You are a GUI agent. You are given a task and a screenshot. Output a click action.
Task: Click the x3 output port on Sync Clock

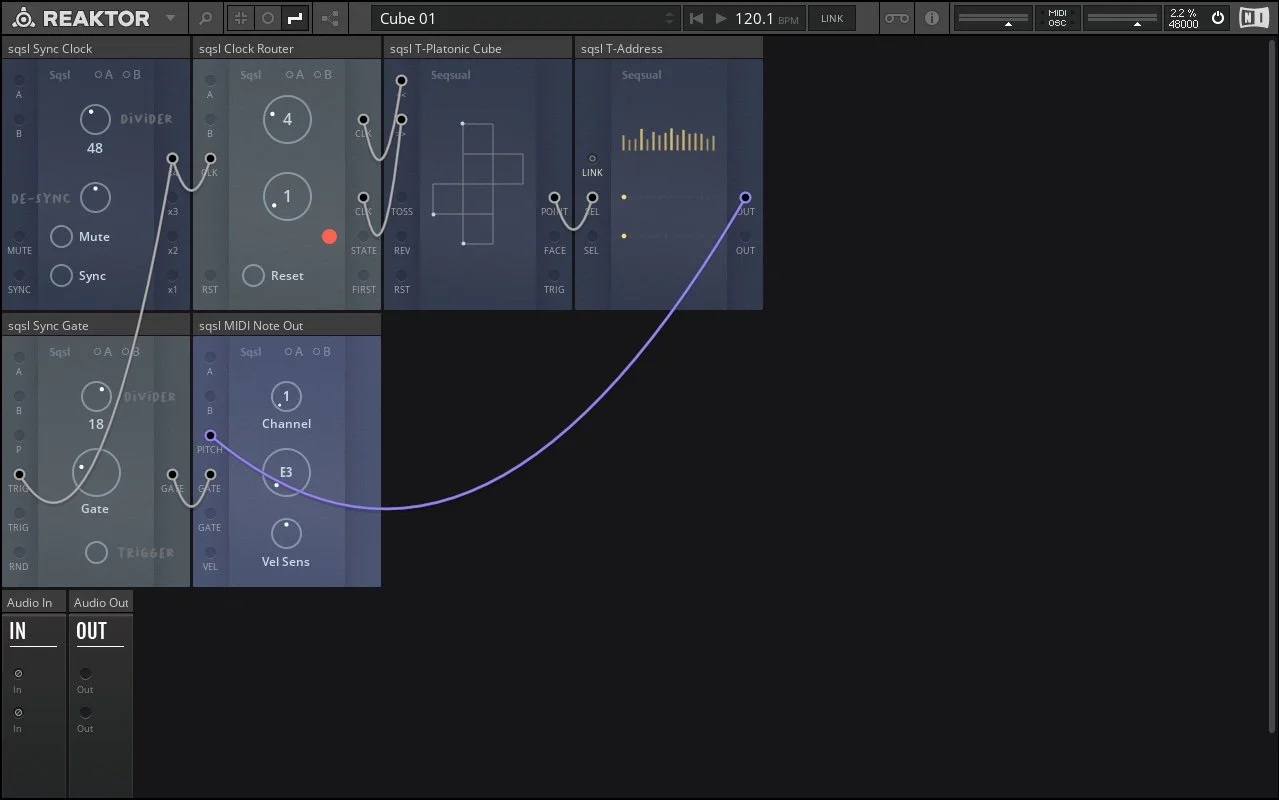point(172,197)
